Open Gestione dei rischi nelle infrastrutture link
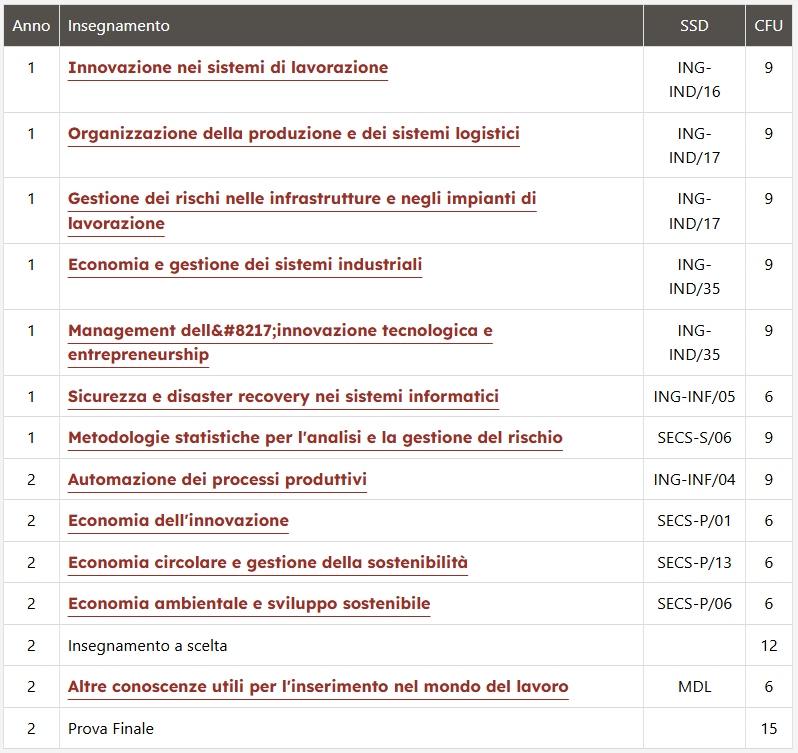The height and width of the screenshot is (753, 798). [302, 211]
